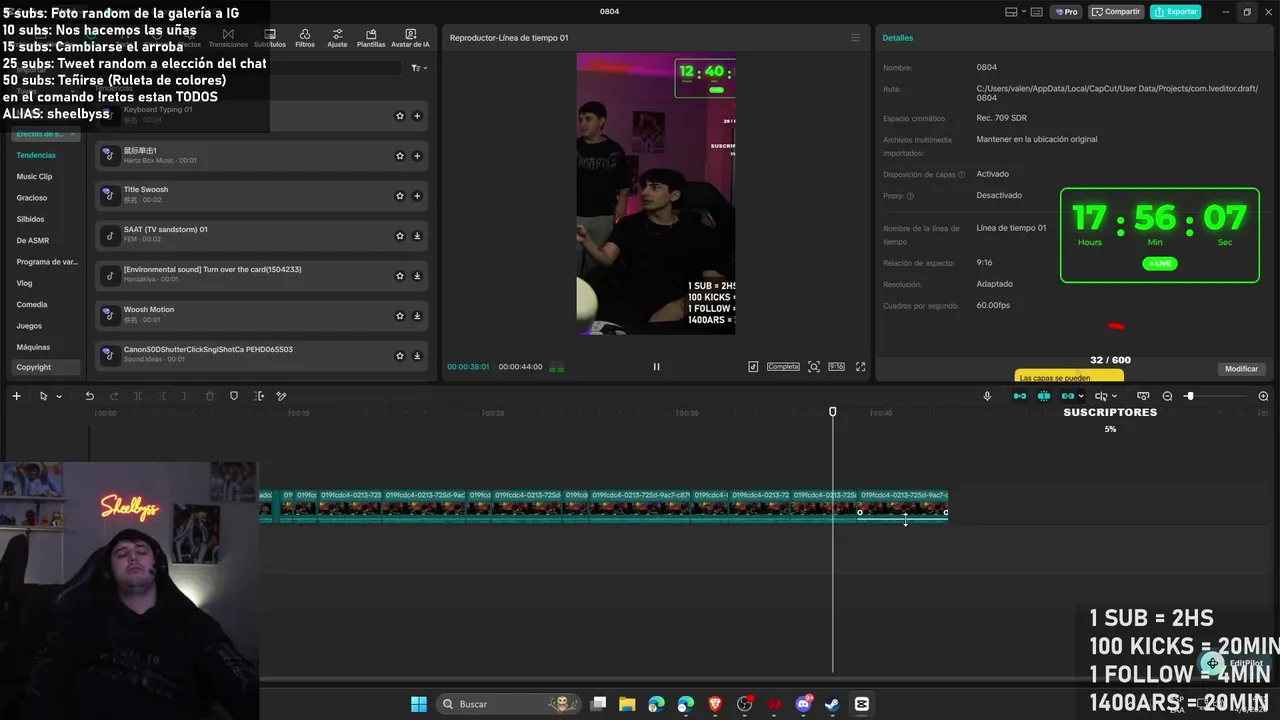Expand the linkage options dropdown arrow
The height and width of the screenshot is (720, 1280).
point(1081,397)
